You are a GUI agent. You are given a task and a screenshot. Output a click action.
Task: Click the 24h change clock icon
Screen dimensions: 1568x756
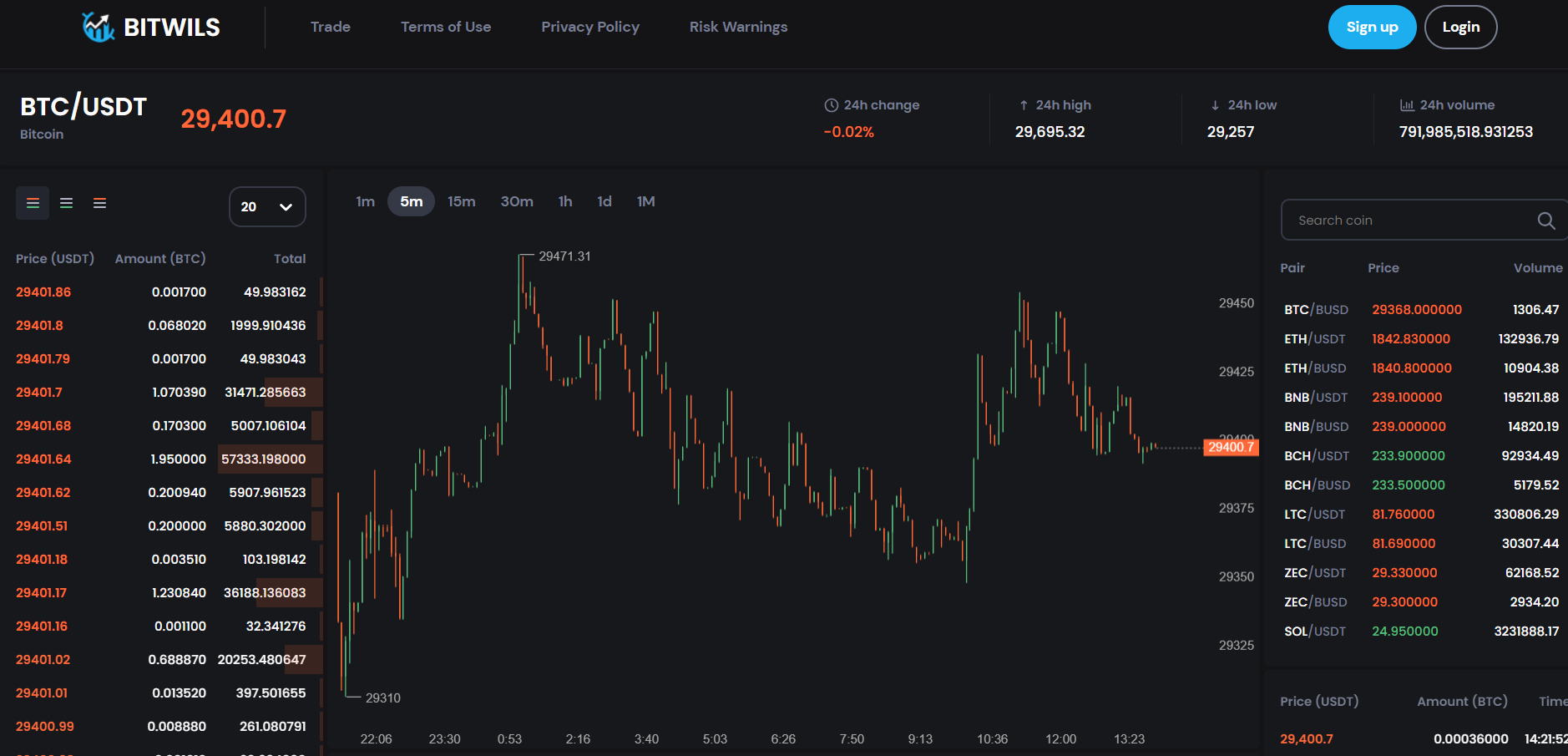tap(831, 105)
